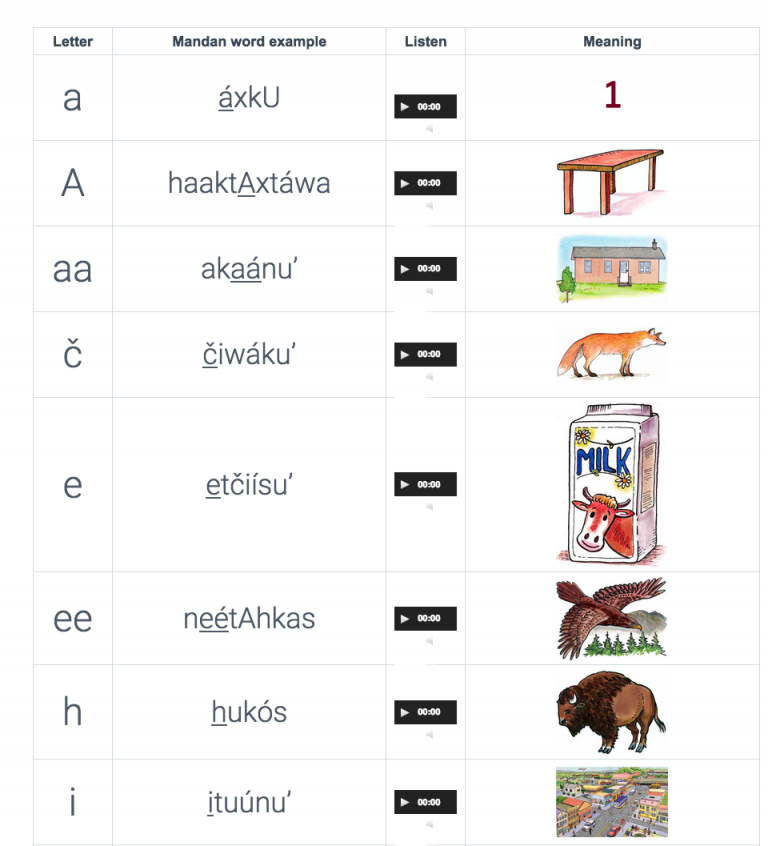This screenshot has width=768, height=846.
Task: Click the town scene image for "ituúnu'"
Action: [x=612, y=801]
